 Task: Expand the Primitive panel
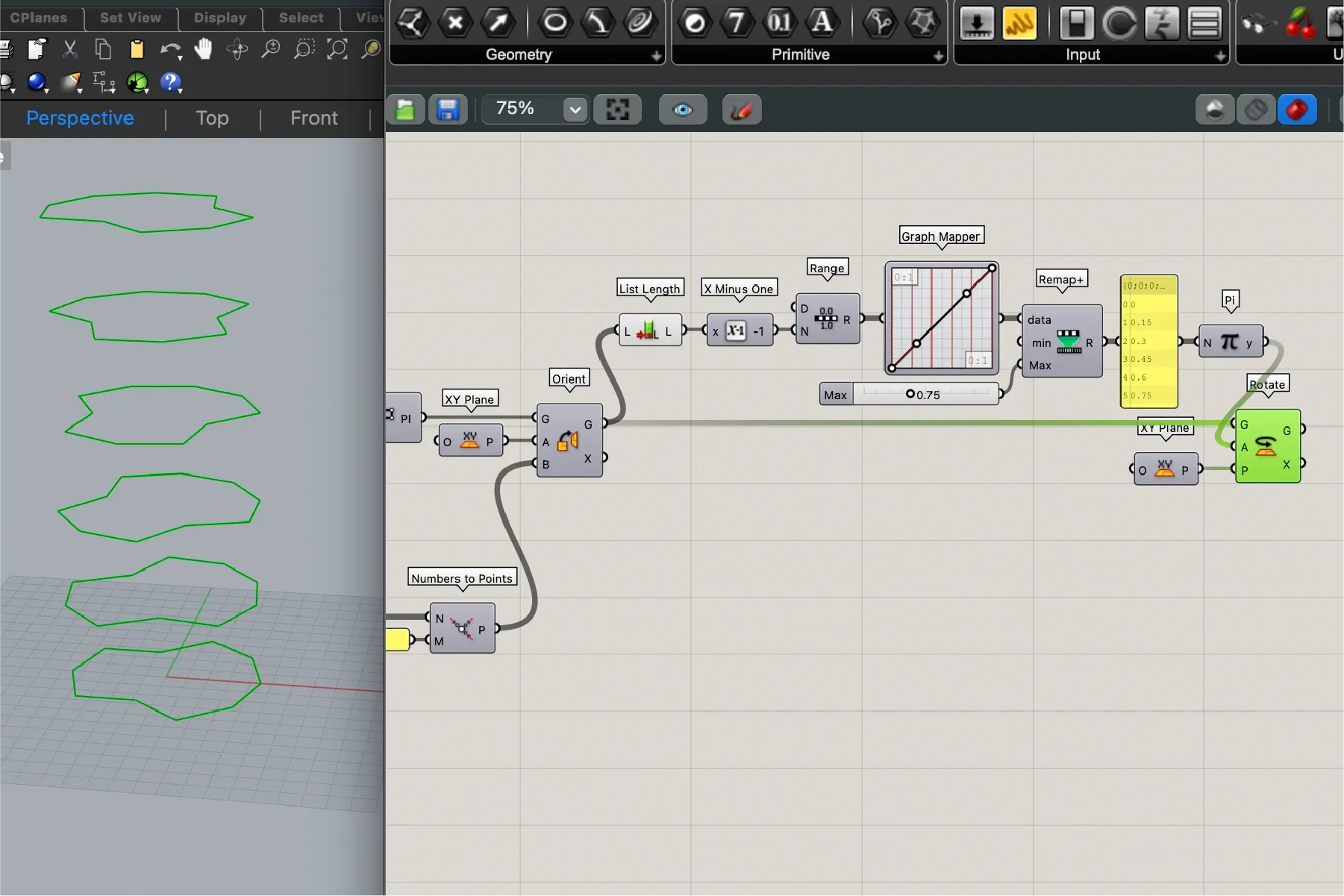tap(938, 56)
